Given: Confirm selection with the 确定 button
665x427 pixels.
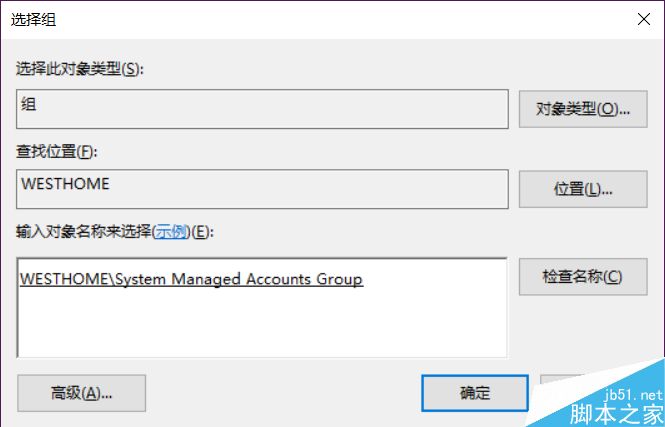Looking at the screenshot, I should coord(475,393).
